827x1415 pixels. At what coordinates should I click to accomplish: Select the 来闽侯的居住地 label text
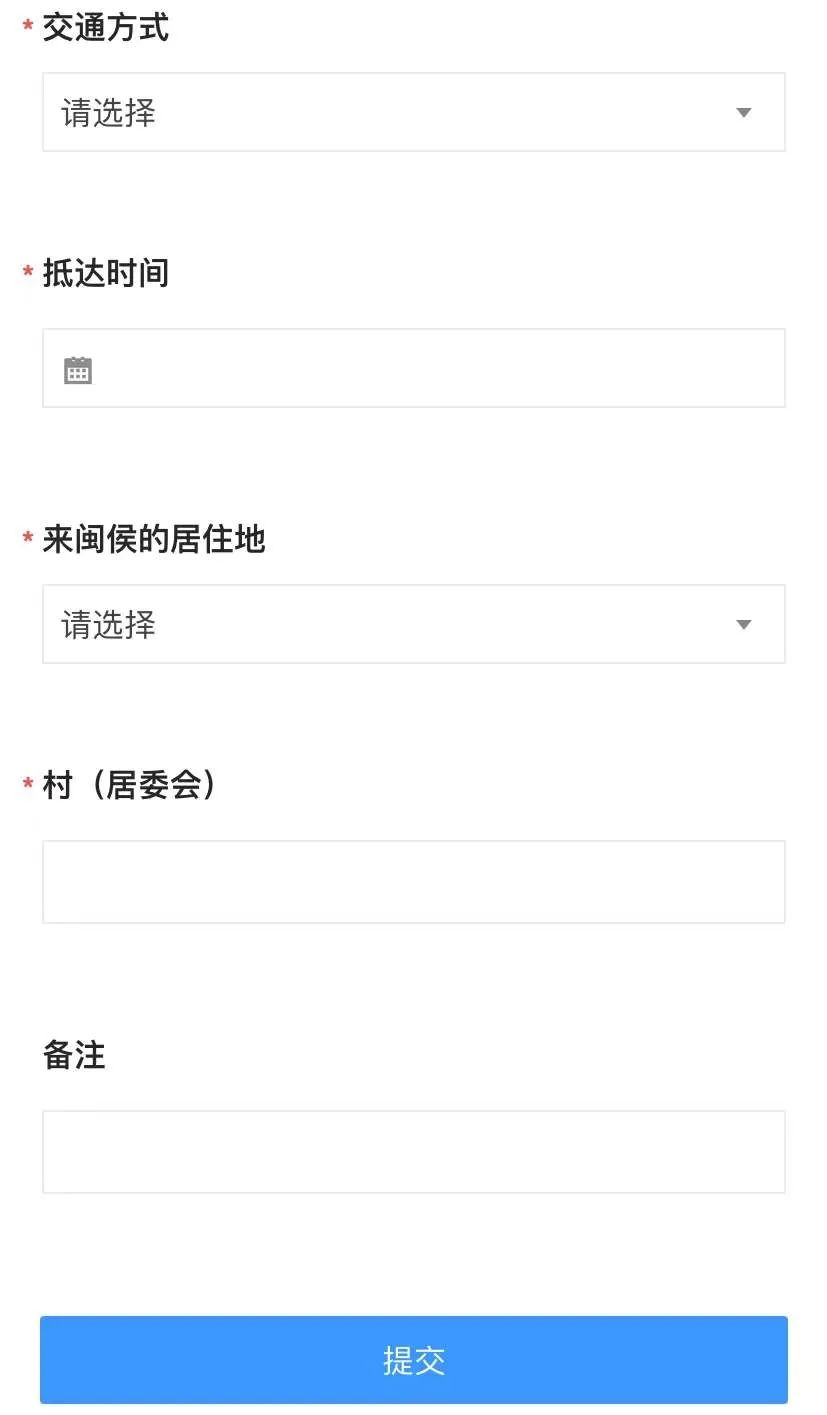click(153, 540)
